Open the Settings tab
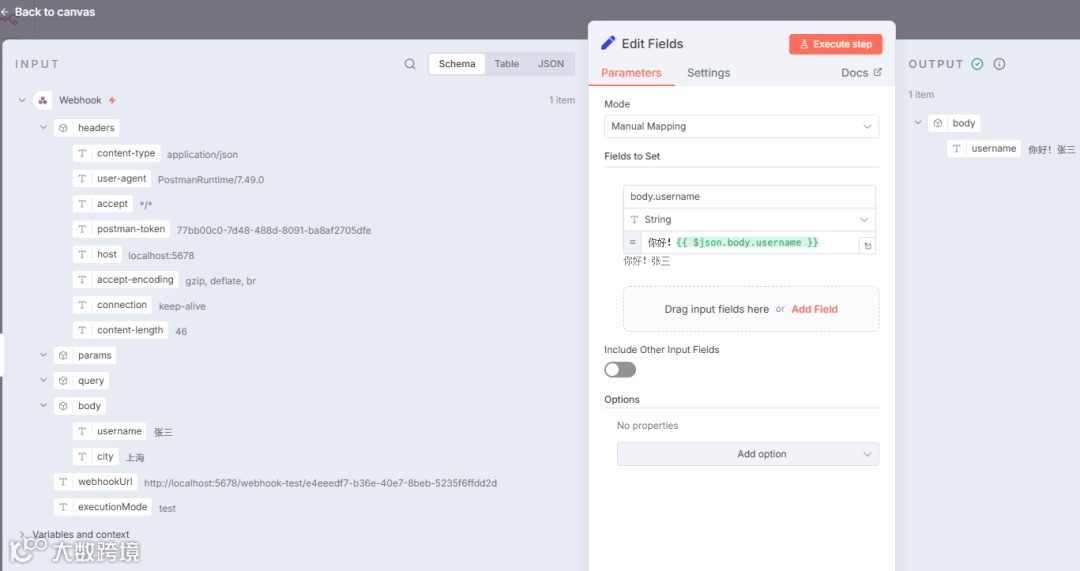This screenshot has height=571, width=1080. (708, 73)
